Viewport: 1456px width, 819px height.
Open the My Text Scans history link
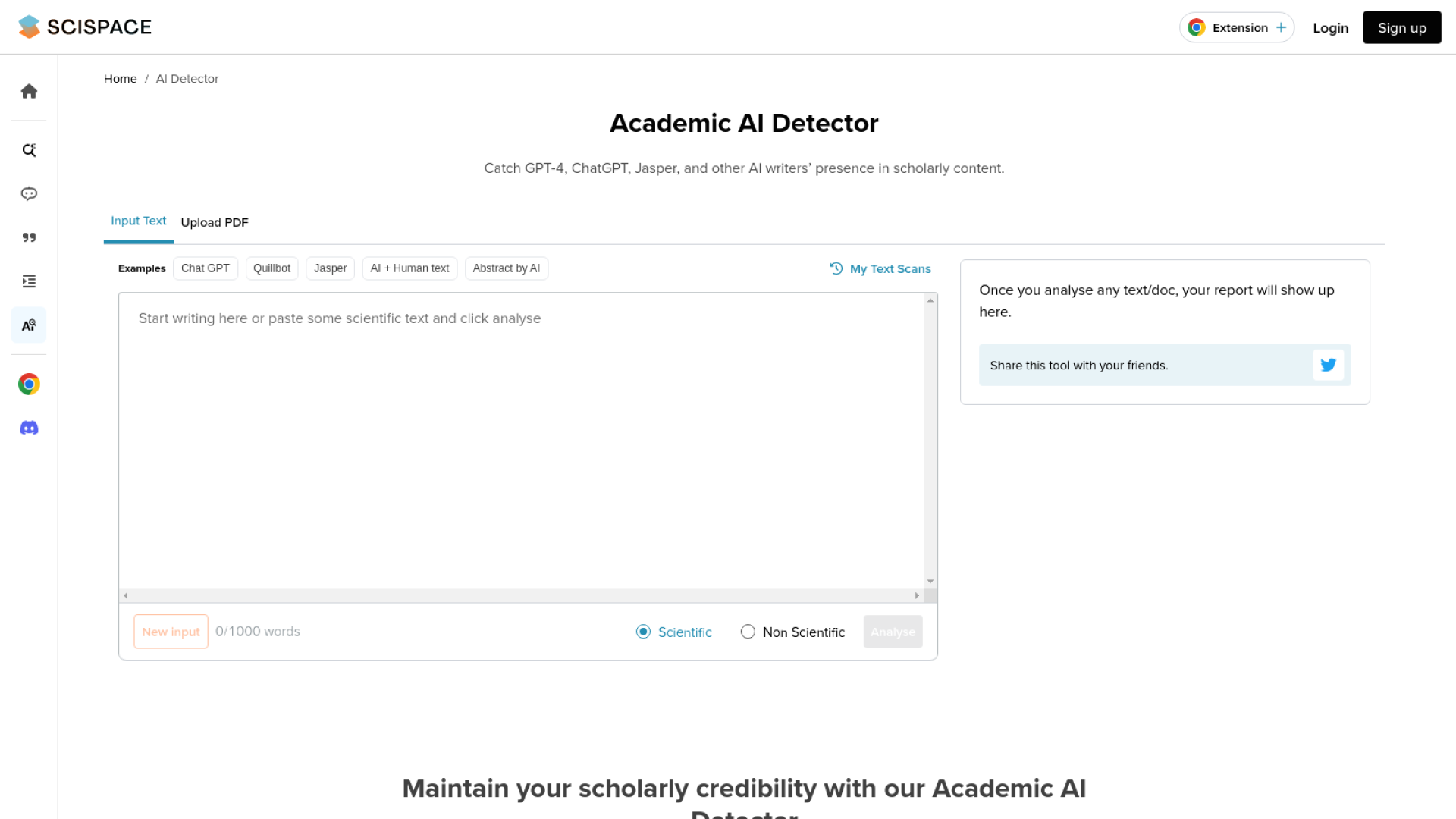[x=880, y=269]
